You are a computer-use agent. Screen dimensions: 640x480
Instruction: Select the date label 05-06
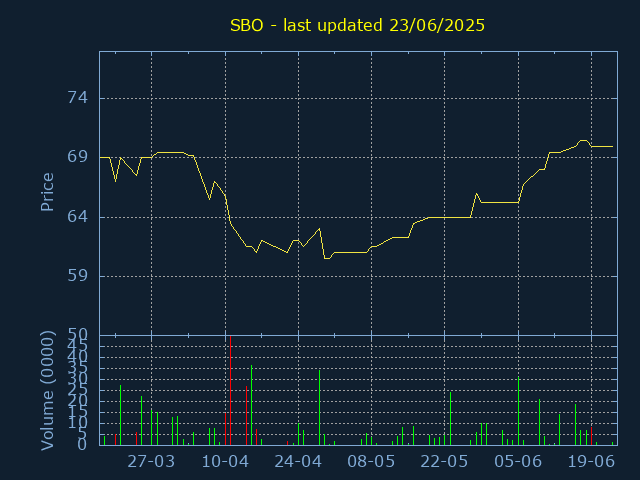point(518,462)
